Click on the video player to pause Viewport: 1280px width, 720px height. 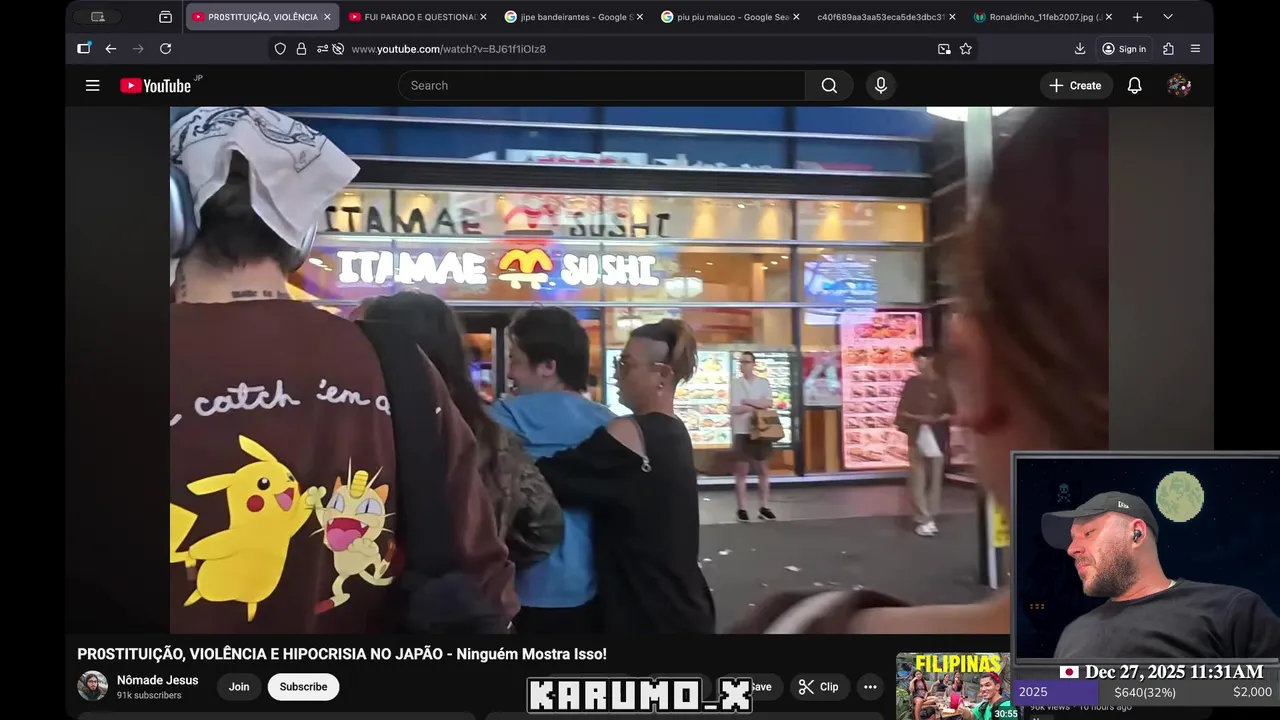tap(639, 370)
